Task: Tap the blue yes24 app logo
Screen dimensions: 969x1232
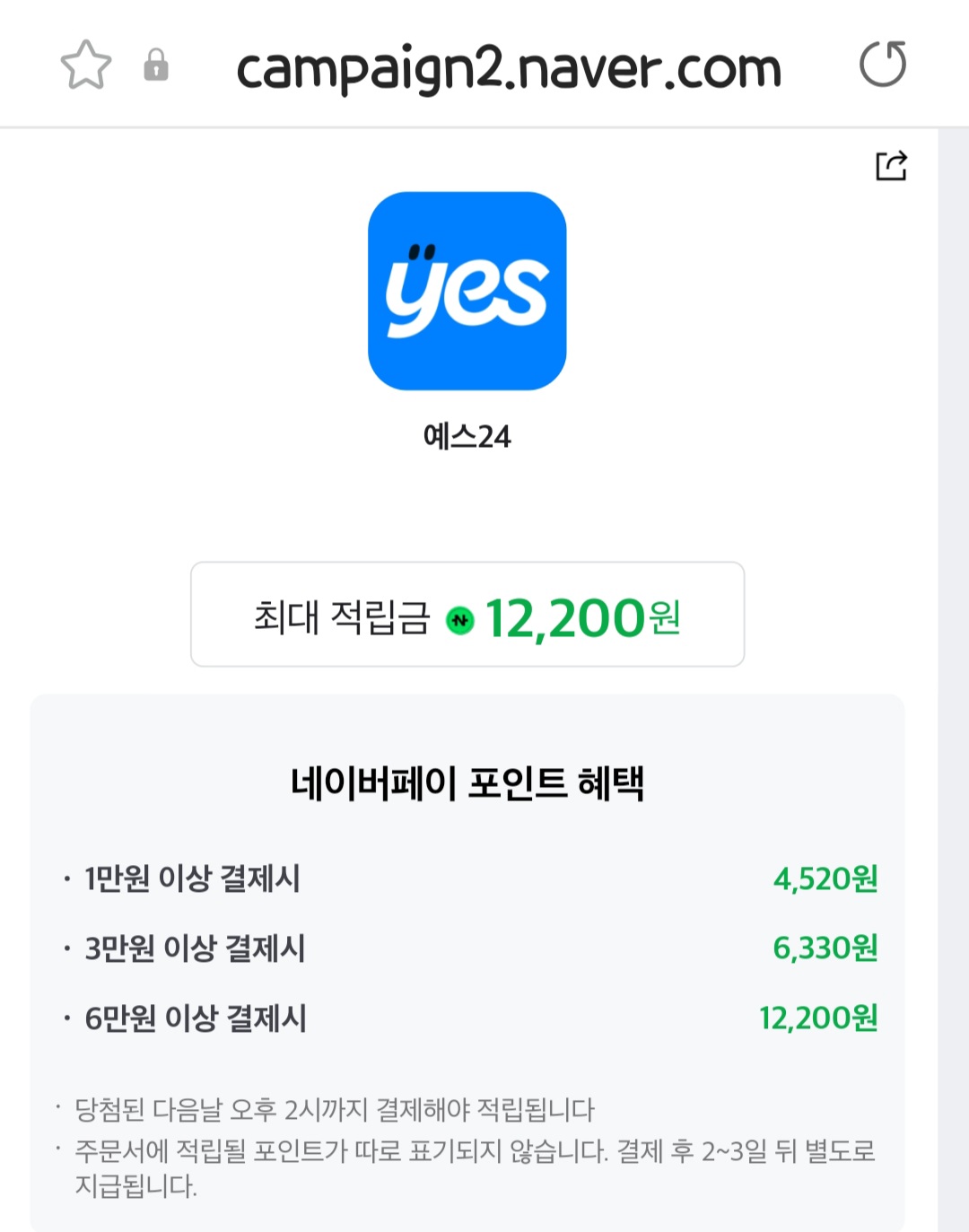Action: click(467, 291)
